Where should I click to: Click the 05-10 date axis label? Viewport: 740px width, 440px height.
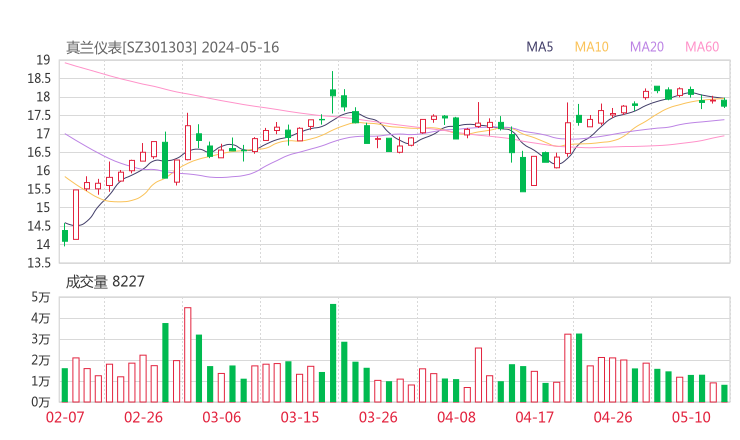click(691, 417)
